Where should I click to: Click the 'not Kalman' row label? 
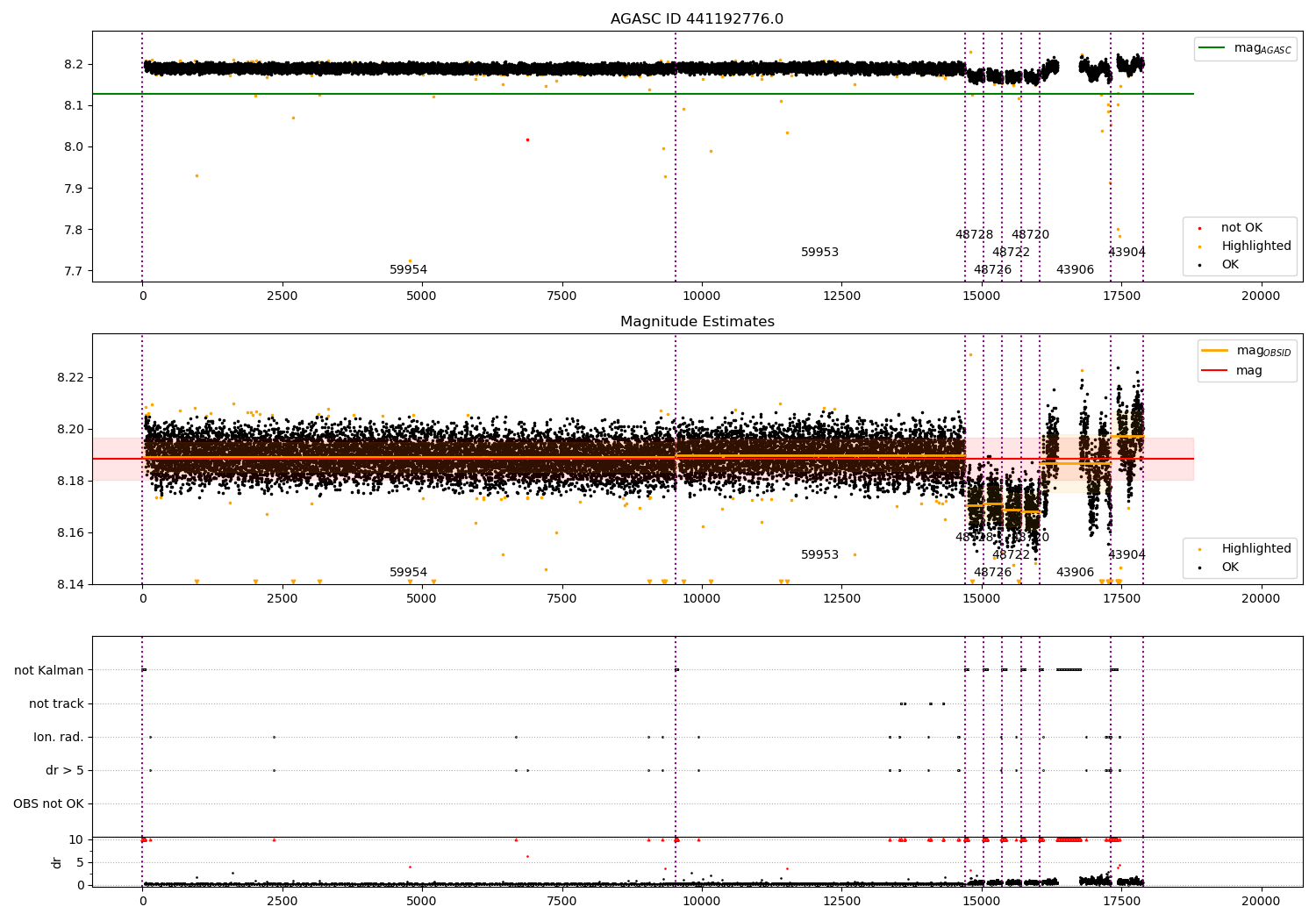[49, 670]
